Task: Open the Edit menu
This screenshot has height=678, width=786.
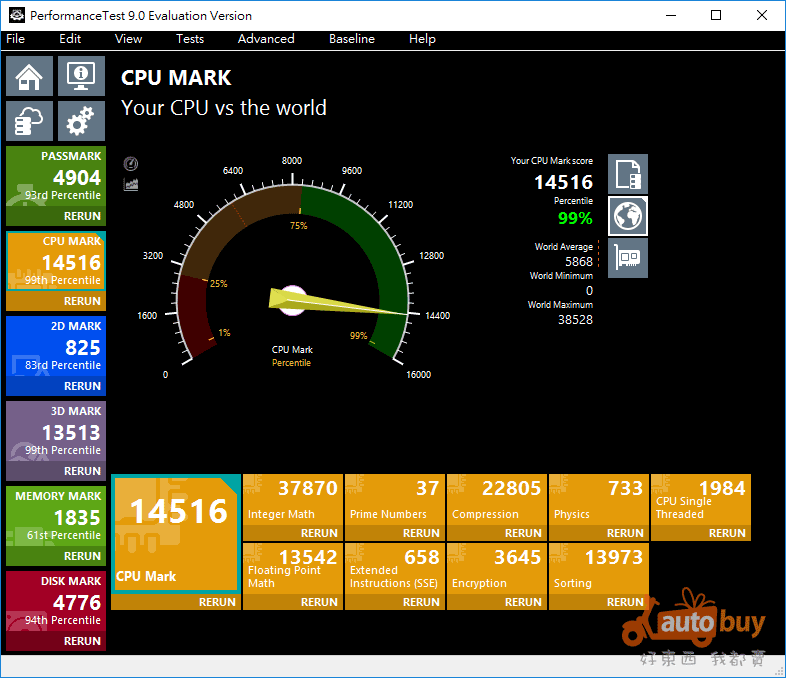Action: pos(70,39)
